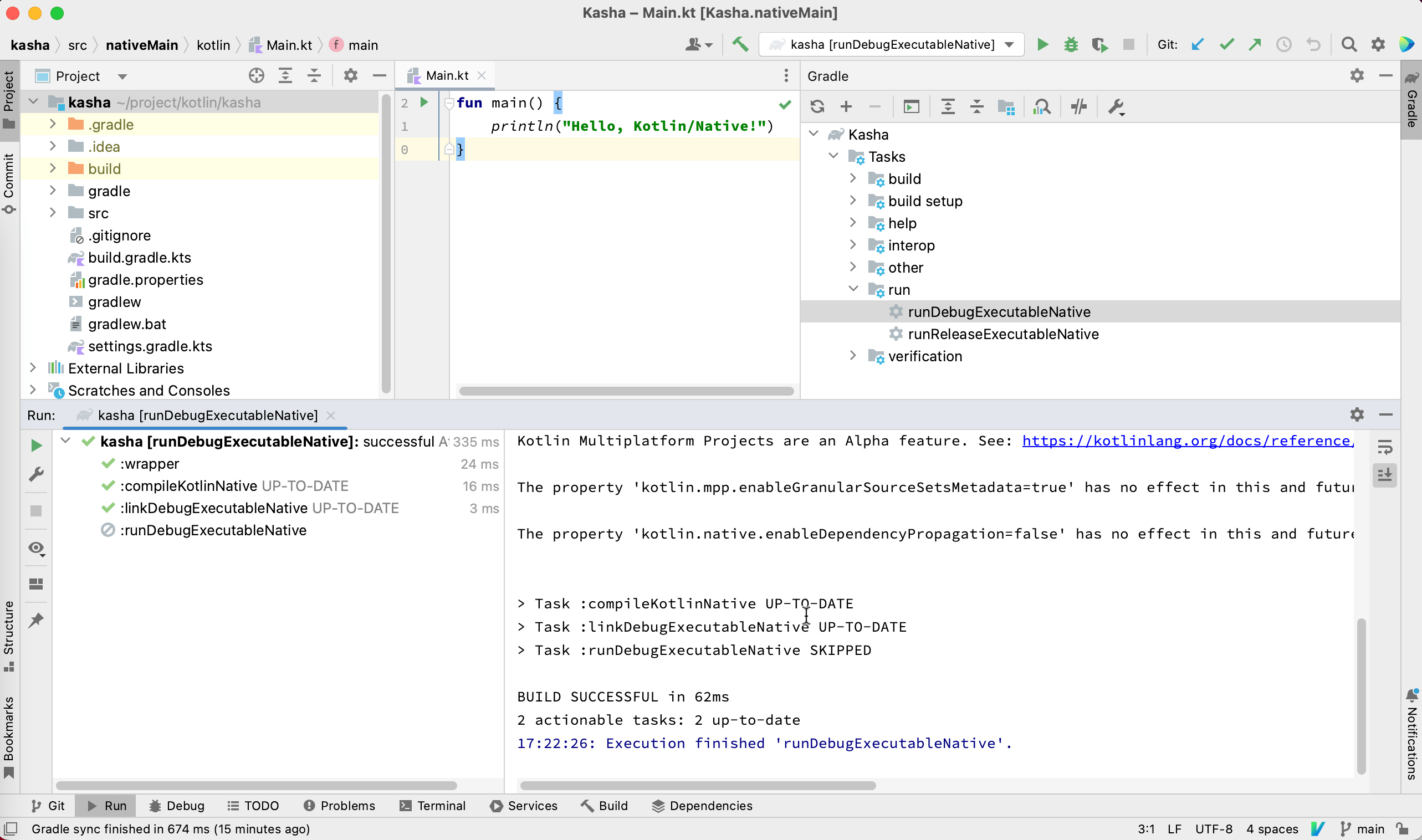
Task: Click the 4 spaces indent setting
Action: pos(1272,829)
